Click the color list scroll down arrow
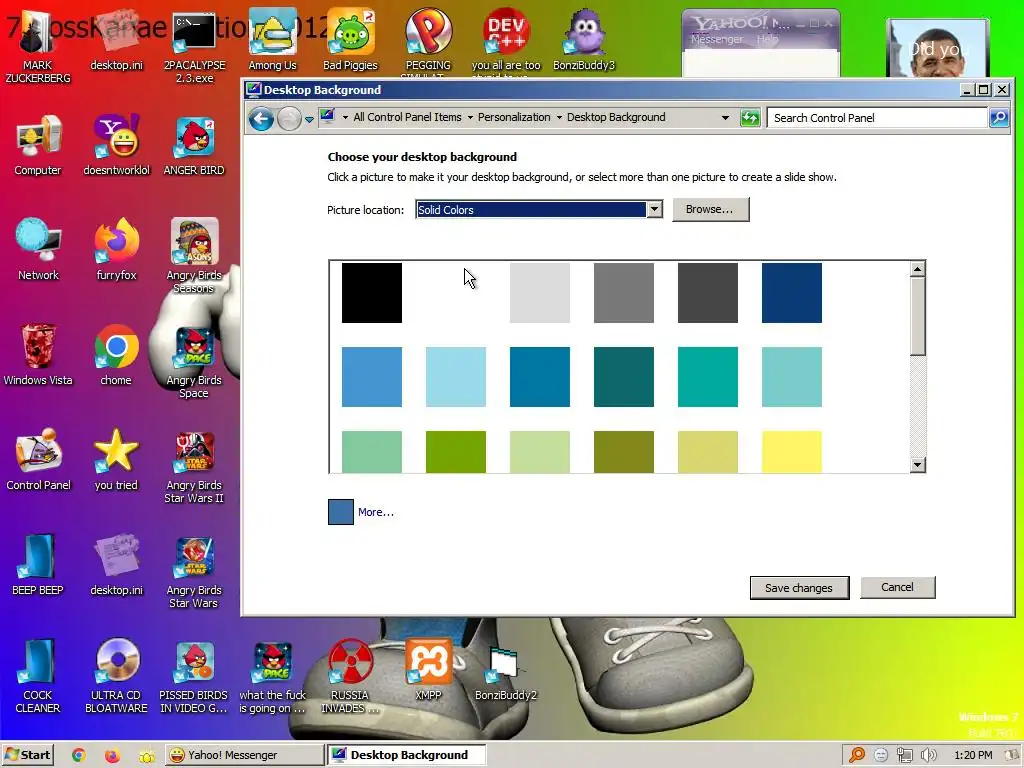Screen dimensions: 1024x768 [918, 465]
